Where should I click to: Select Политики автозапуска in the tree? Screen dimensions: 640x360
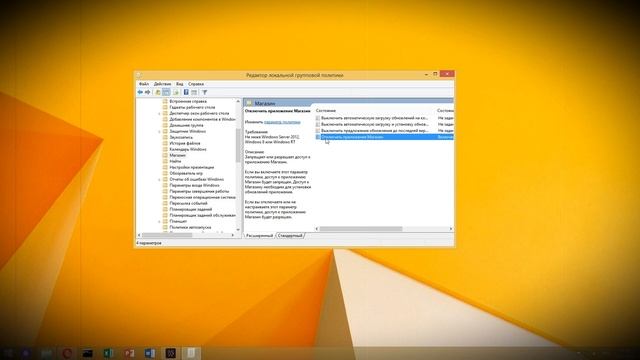click(190, 227)
